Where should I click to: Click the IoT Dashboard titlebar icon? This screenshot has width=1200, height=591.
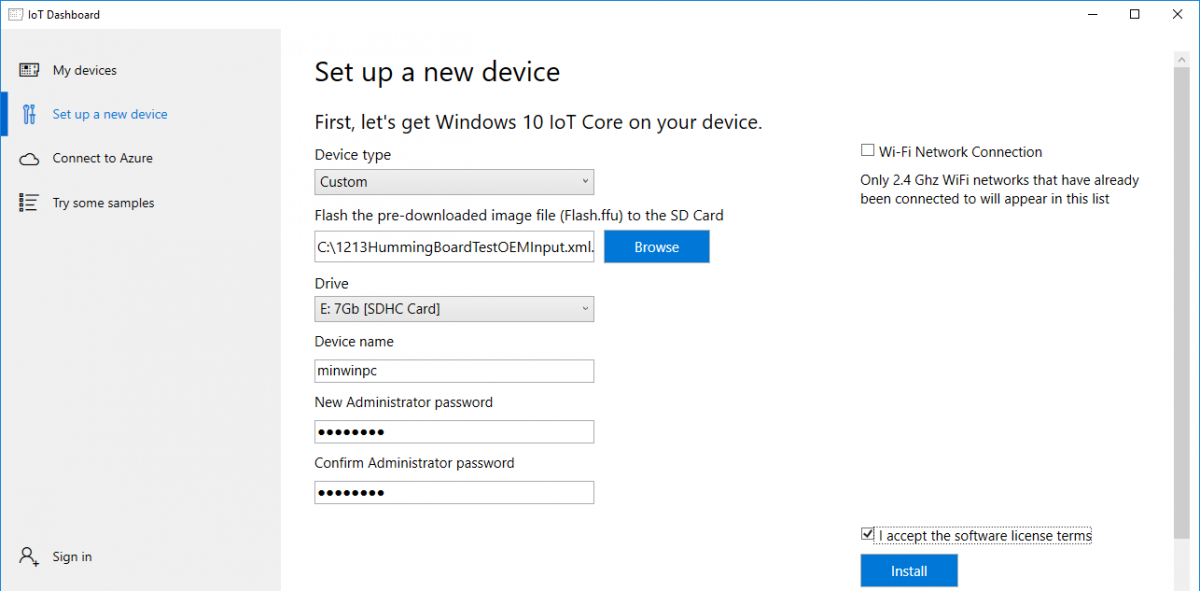pyautogui.click(x=14, y=14)
